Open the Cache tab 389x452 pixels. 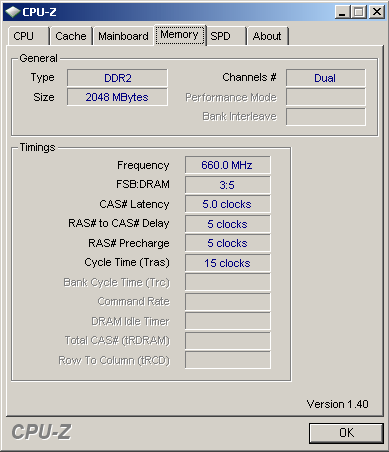pyautogui.click(x=71, y=36)
